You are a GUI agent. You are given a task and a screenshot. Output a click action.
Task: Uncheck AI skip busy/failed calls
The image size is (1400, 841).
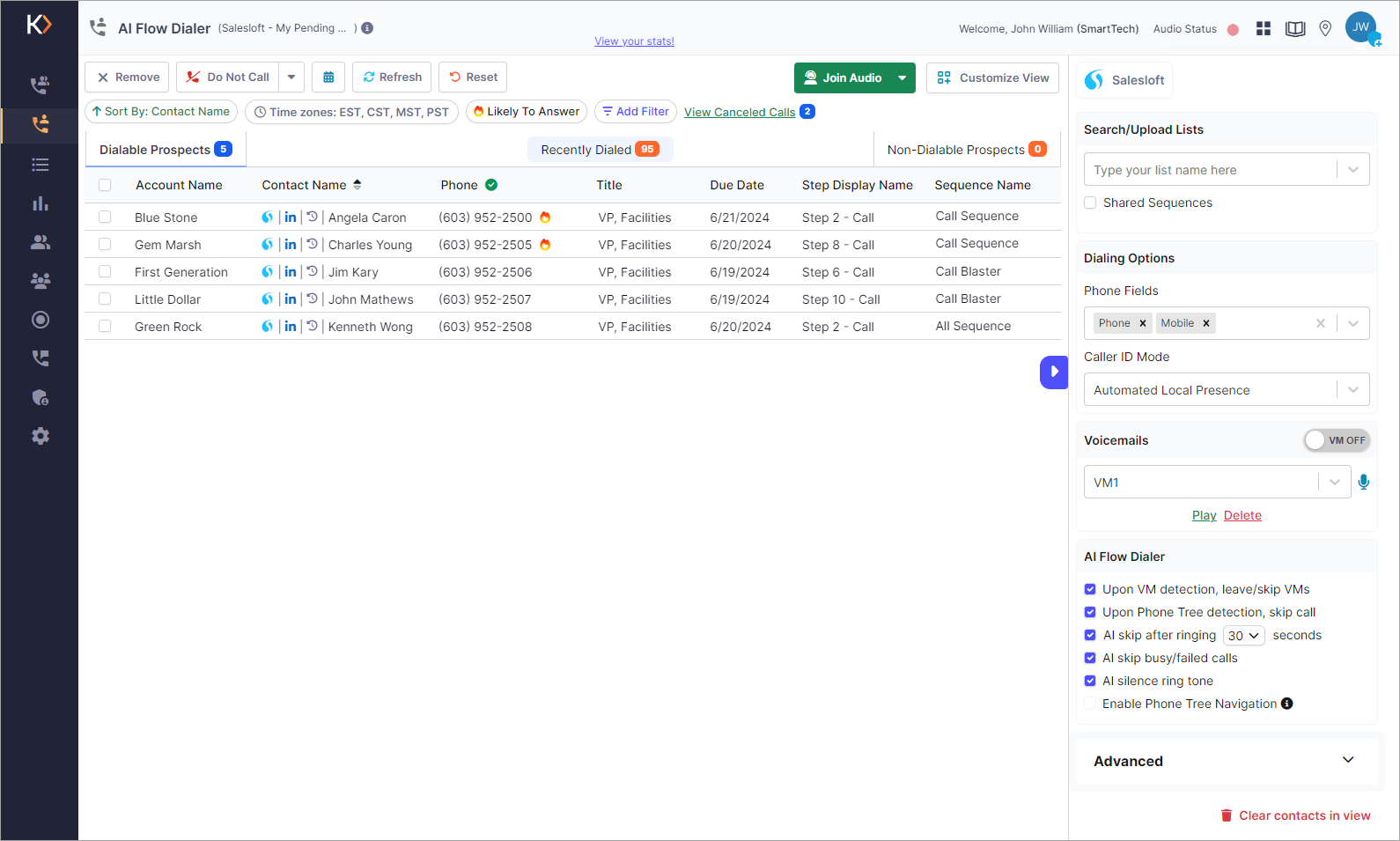(1090, 658)
